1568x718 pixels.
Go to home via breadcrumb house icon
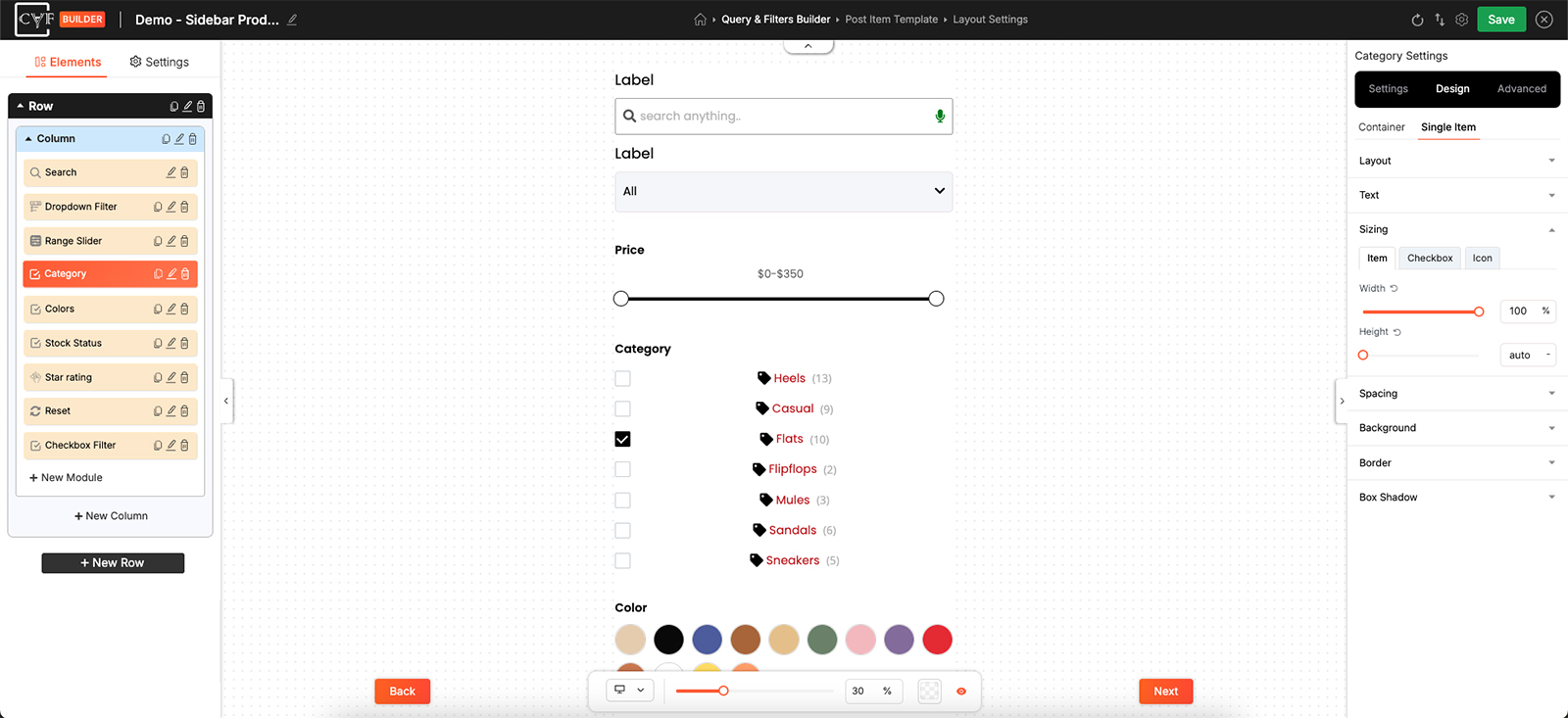[700, 20]
